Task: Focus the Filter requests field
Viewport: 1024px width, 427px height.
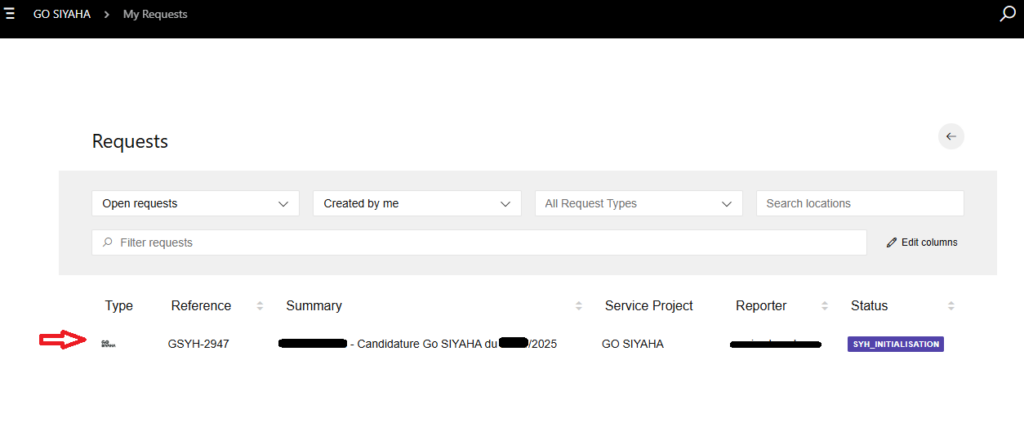Action: (x=479, y=242)
